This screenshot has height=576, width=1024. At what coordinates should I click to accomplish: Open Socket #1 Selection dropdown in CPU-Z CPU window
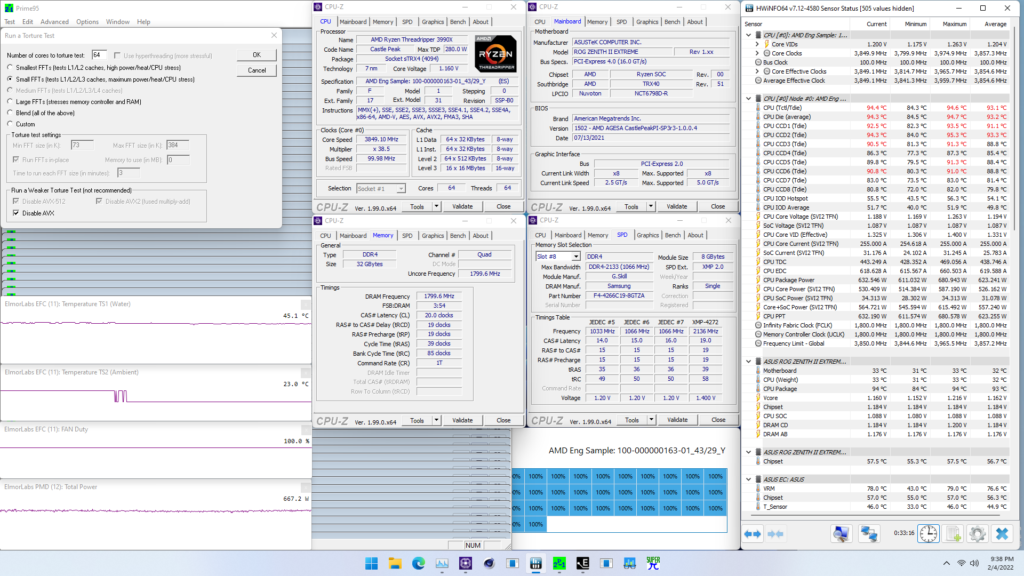coord(400,189)
